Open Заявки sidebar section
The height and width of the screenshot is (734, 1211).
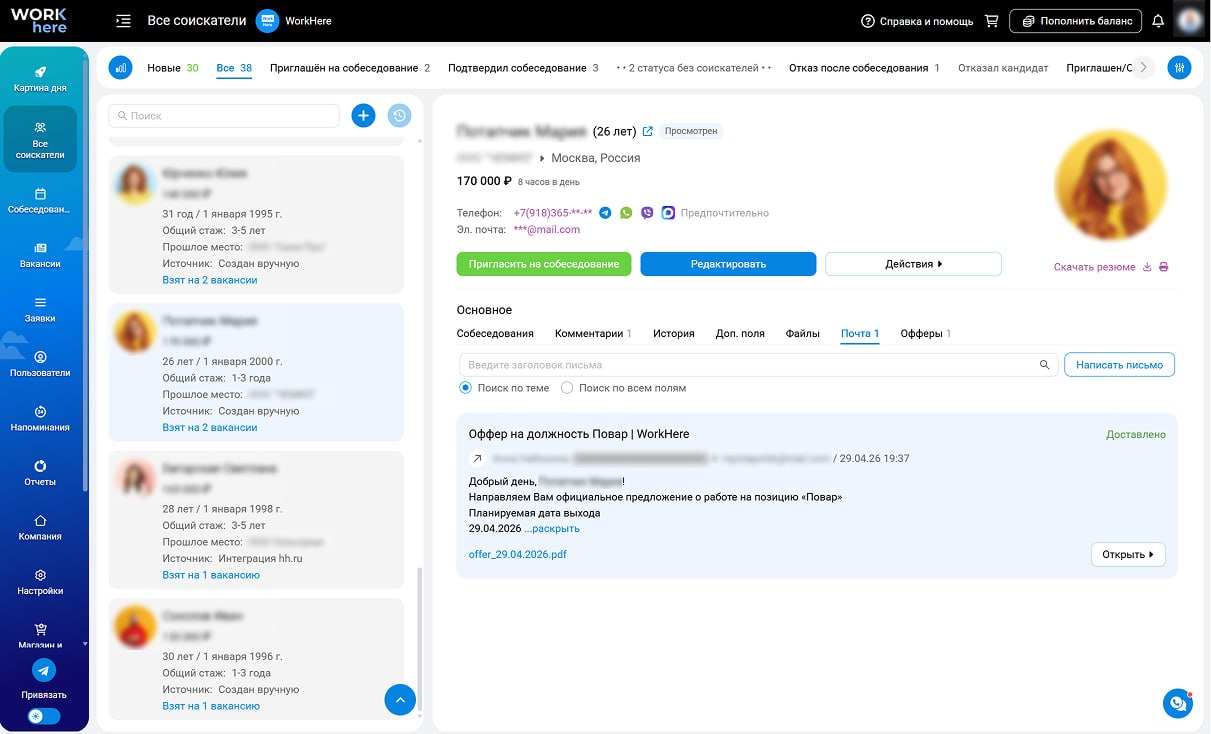(x=40, y=309)
